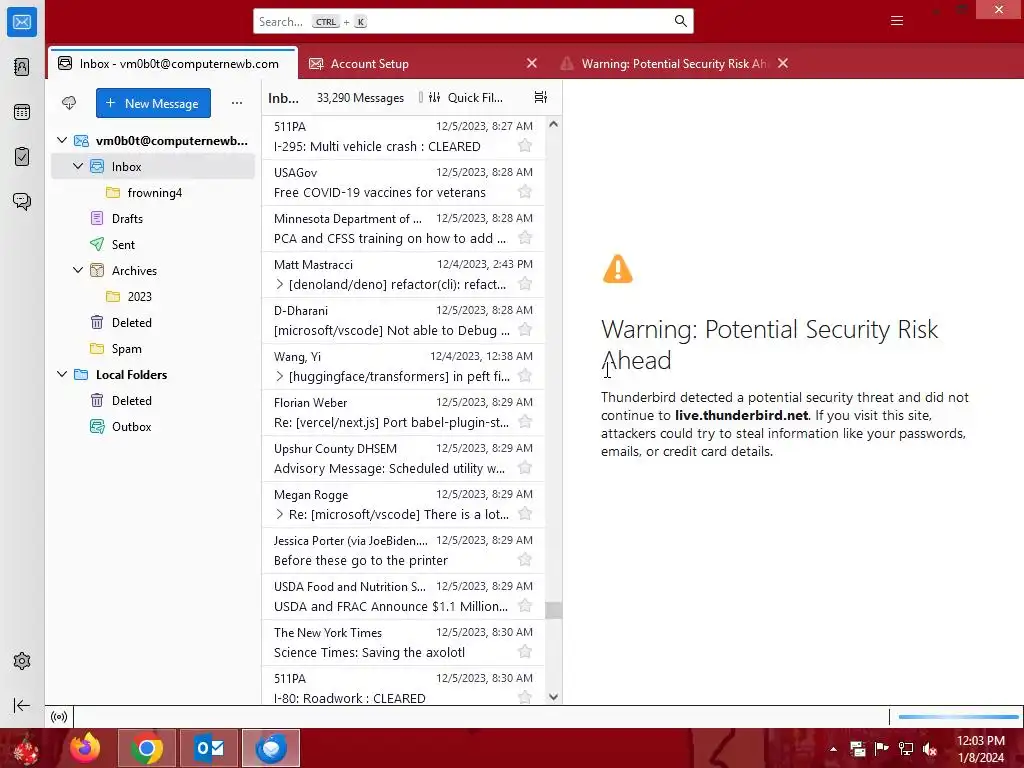This screenshot has width=1024, height=768.
Task: Open the network tray icon
Action: point(906,749)
